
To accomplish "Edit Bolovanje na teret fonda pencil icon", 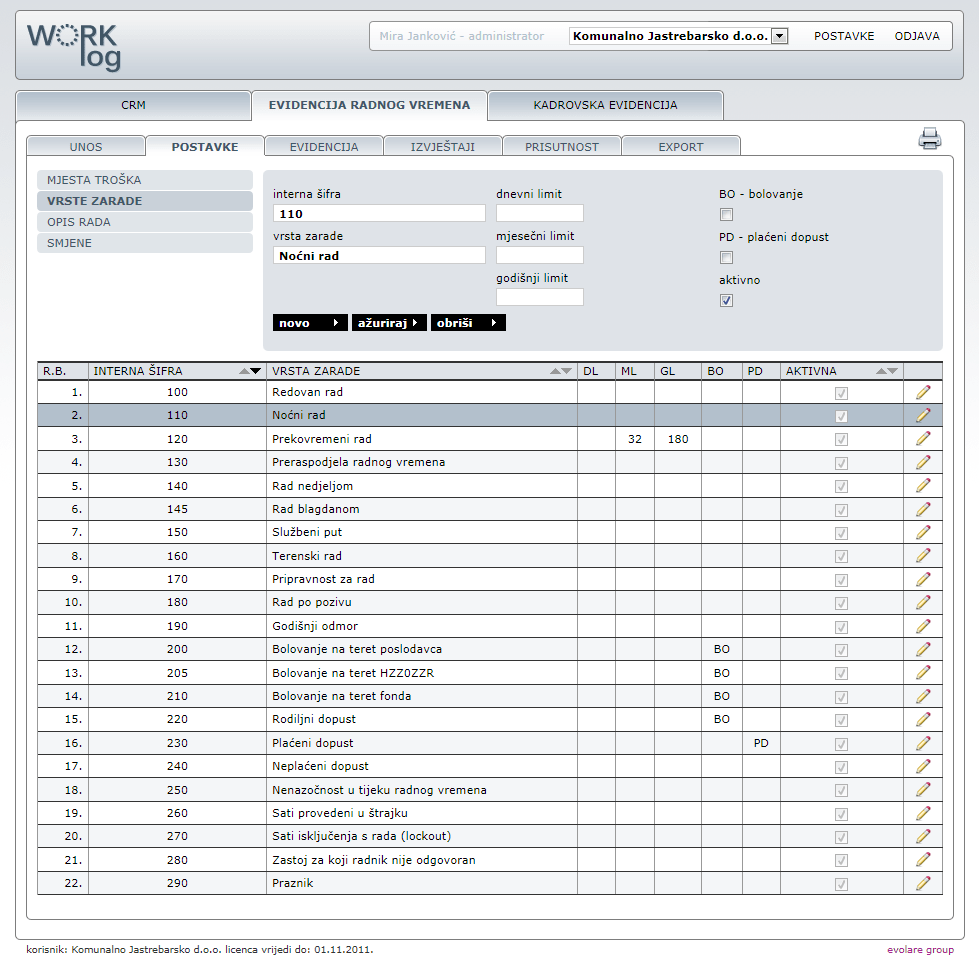I will 923,696.
